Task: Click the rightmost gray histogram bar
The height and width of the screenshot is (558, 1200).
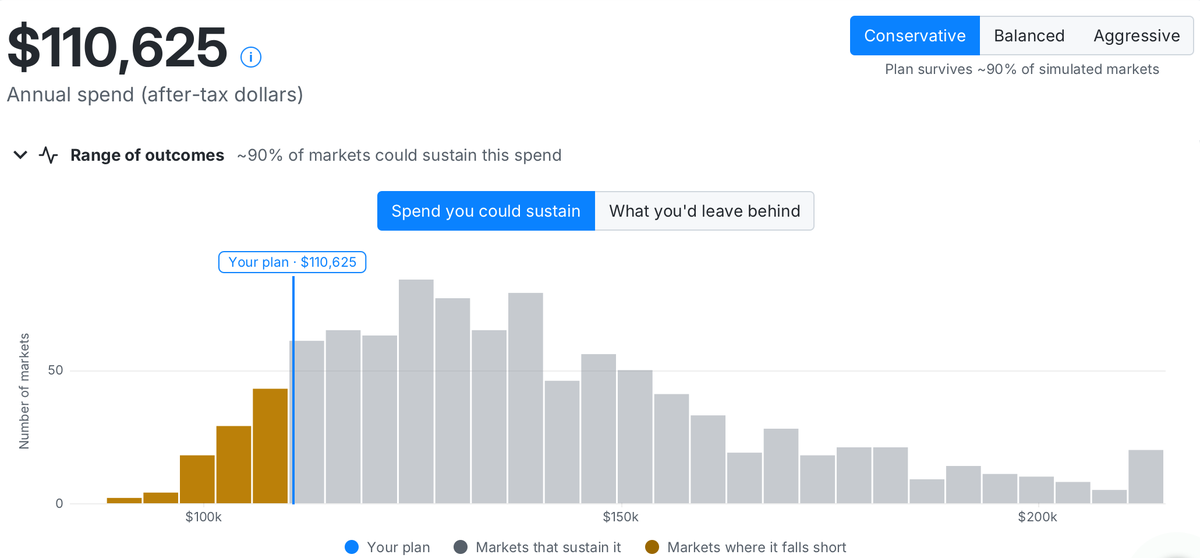Action: pyautogui.click(x=1146, y=477)
